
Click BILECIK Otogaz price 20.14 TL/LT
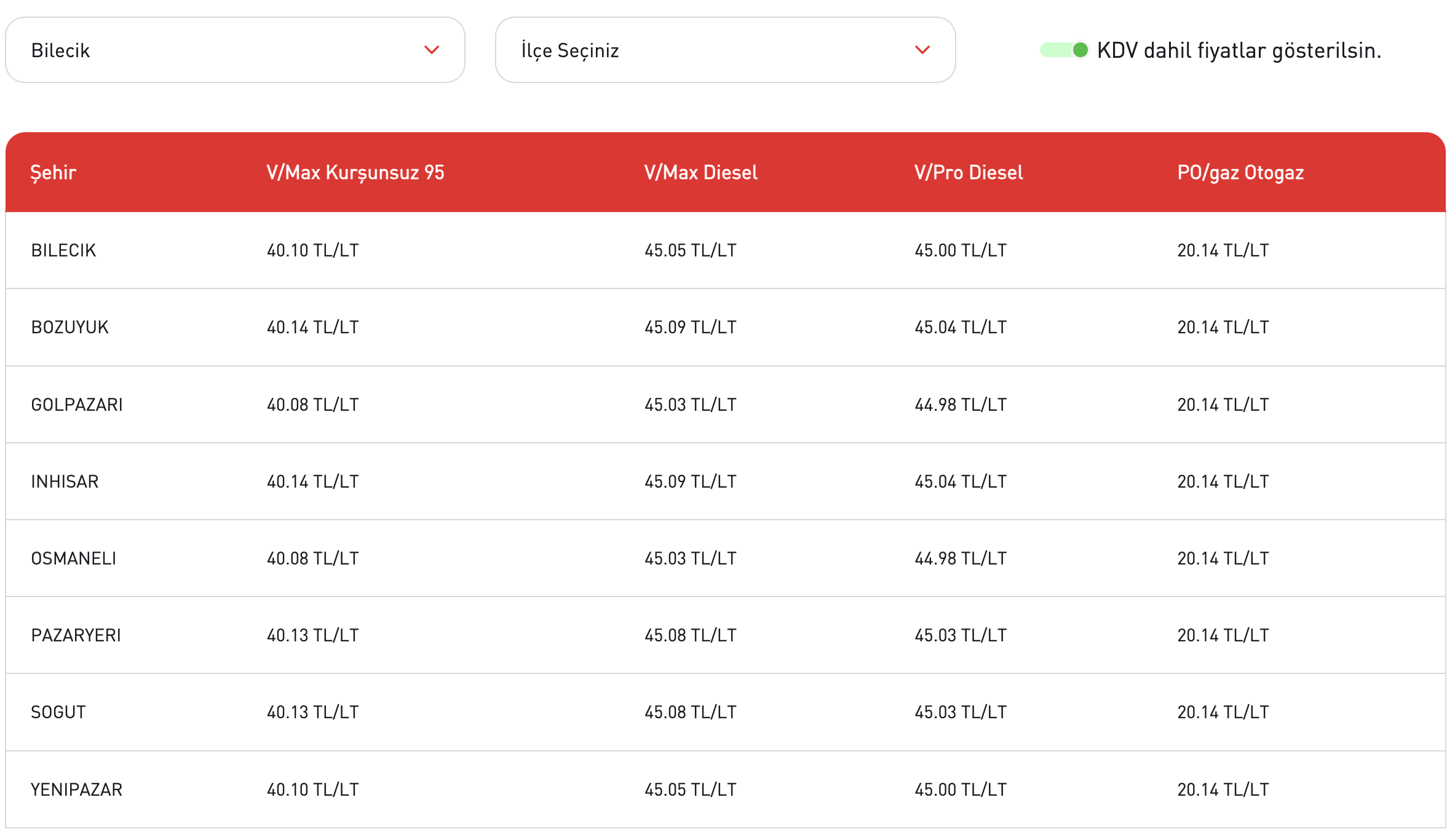point(1223,250)
